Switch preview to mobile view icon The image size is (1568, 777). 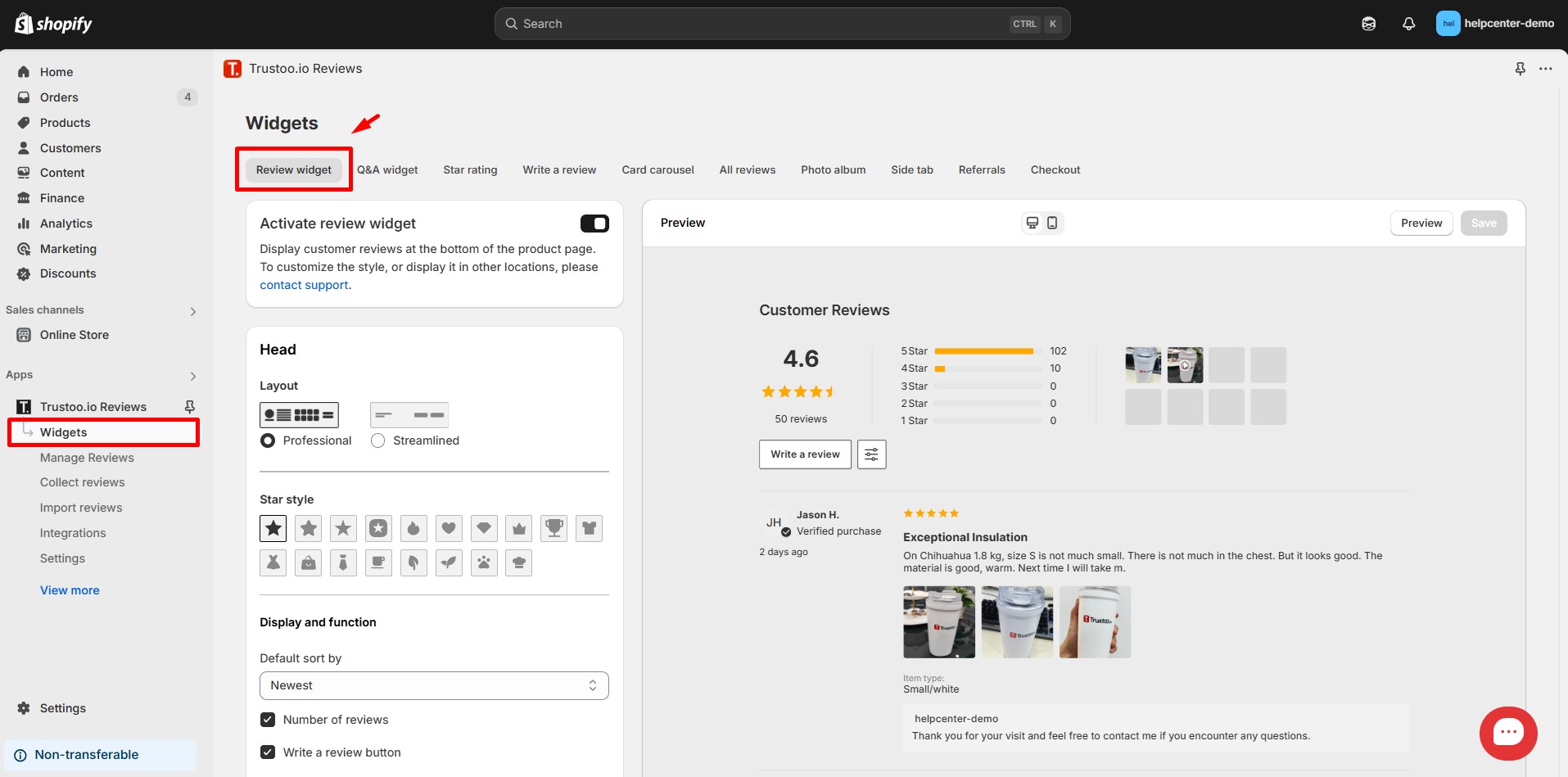(1052, 223)
